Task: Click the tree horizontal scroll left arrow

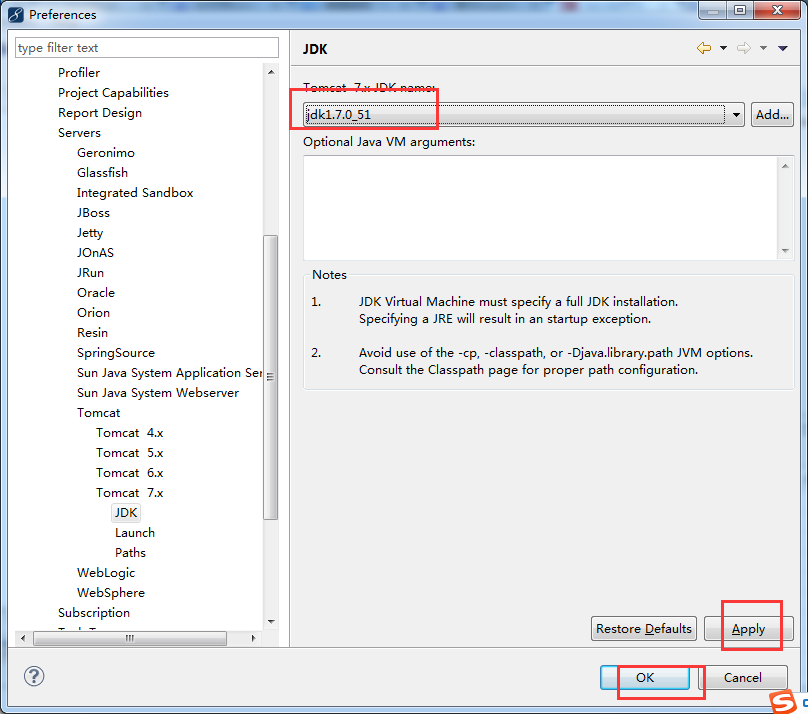Action: point(23,638)
